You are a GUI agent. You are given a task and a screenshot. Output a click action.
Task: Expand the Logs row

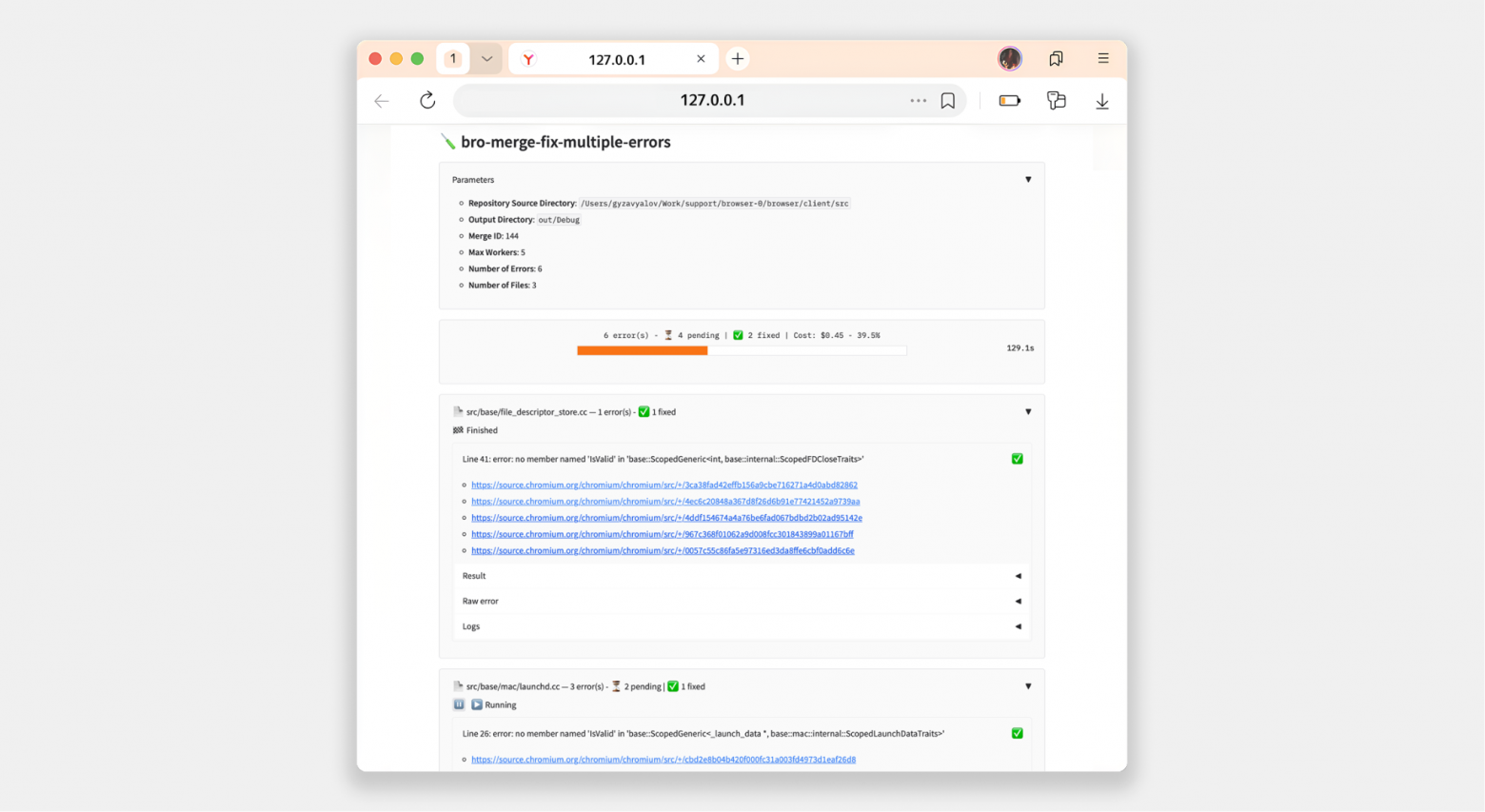742,626
